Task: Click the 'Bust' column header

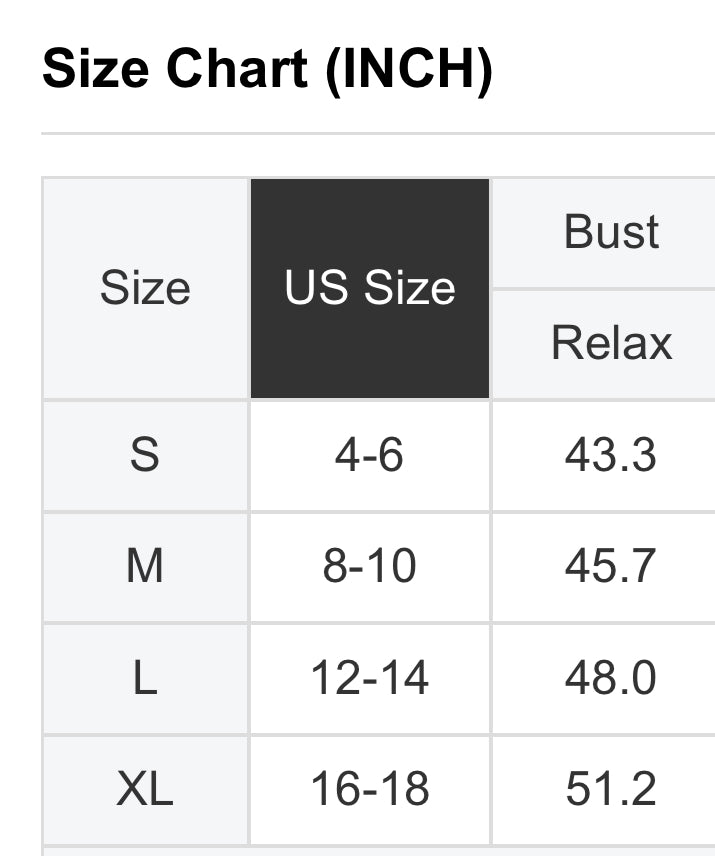Action: [611, 233]
